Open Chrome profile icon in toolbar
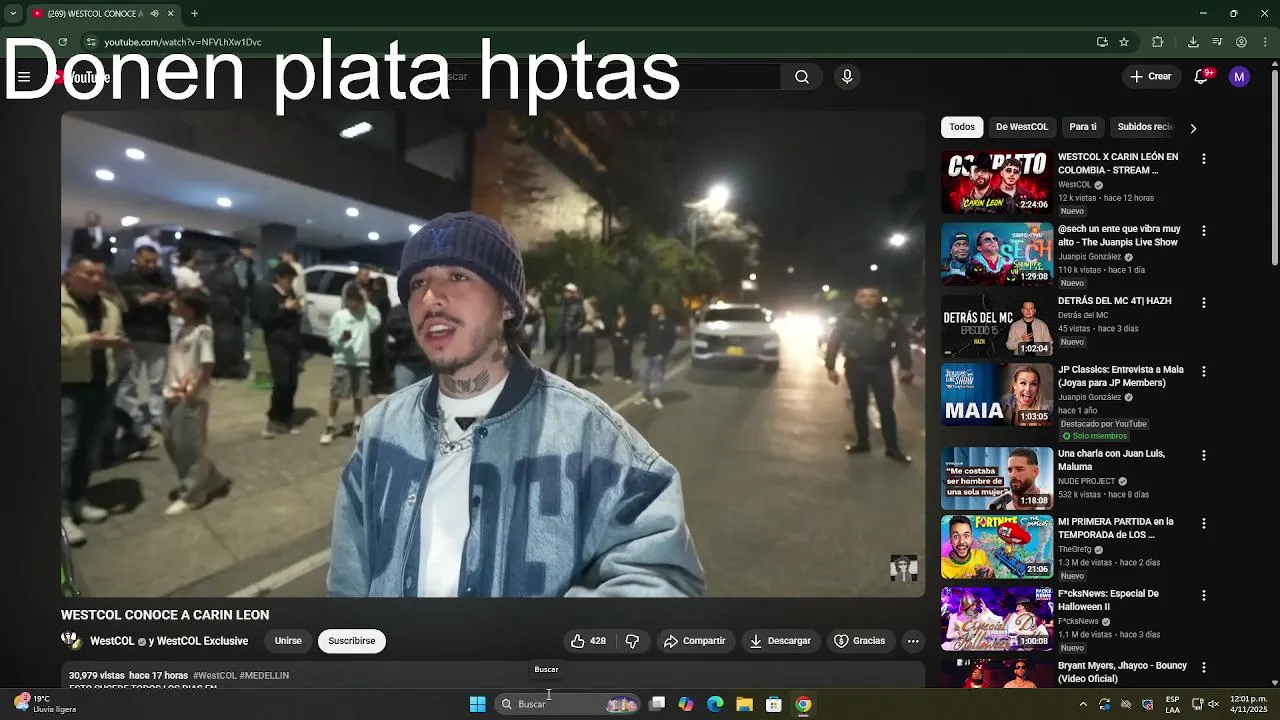This screenshot has height=720, width=1280. [1241, 42]
